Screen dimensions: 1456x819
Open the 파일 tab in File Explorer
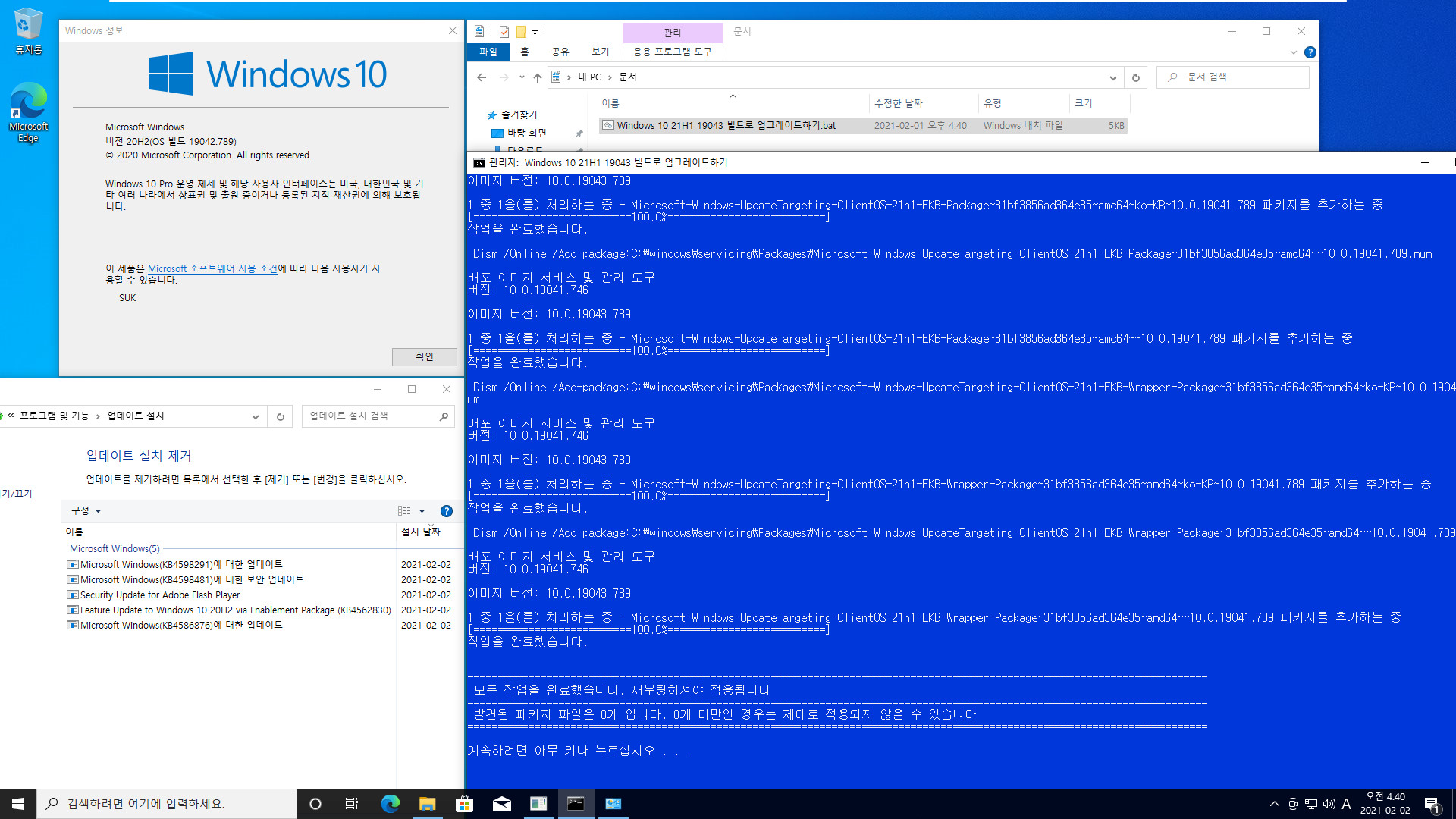(x=488, y=52)
